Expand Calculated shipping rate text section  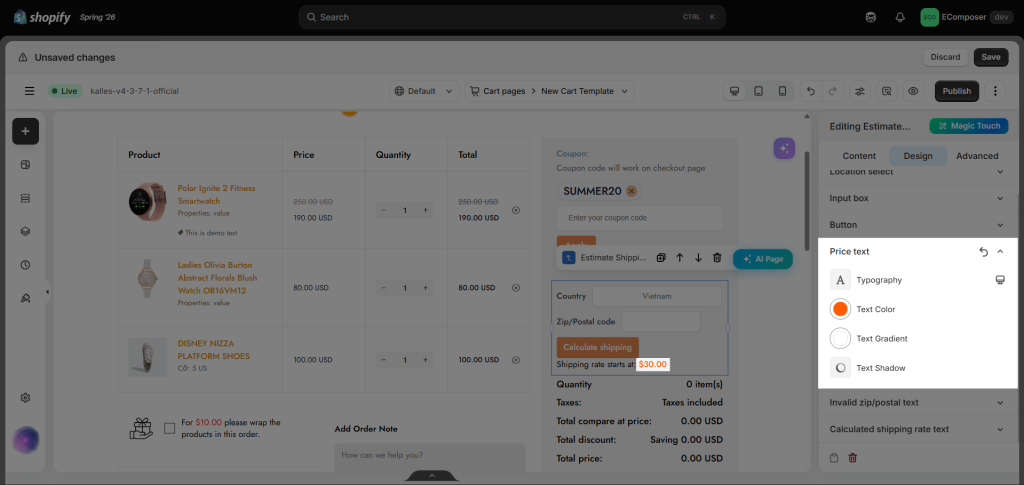point(917,430)
